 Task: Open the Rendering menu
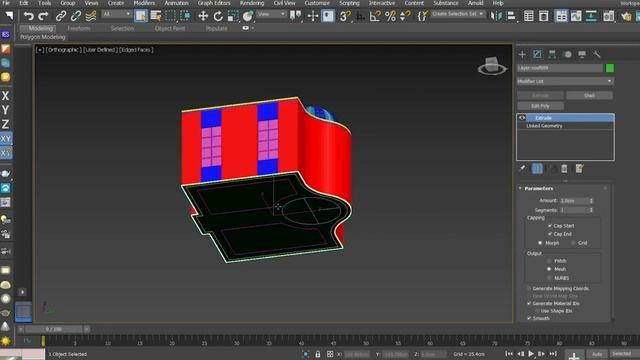252,3
